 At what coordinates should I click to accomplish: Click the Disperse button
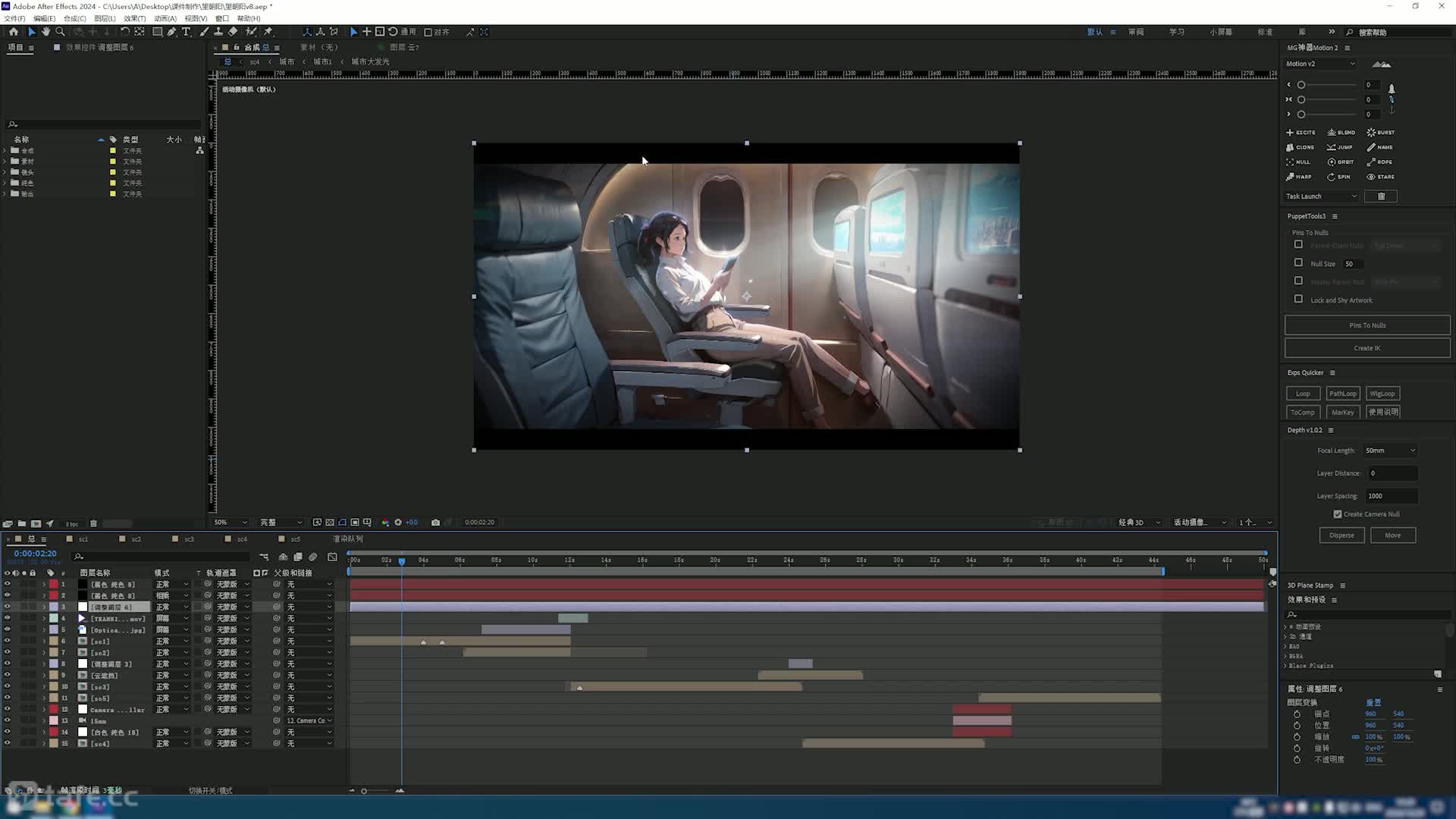point(1341,535)
